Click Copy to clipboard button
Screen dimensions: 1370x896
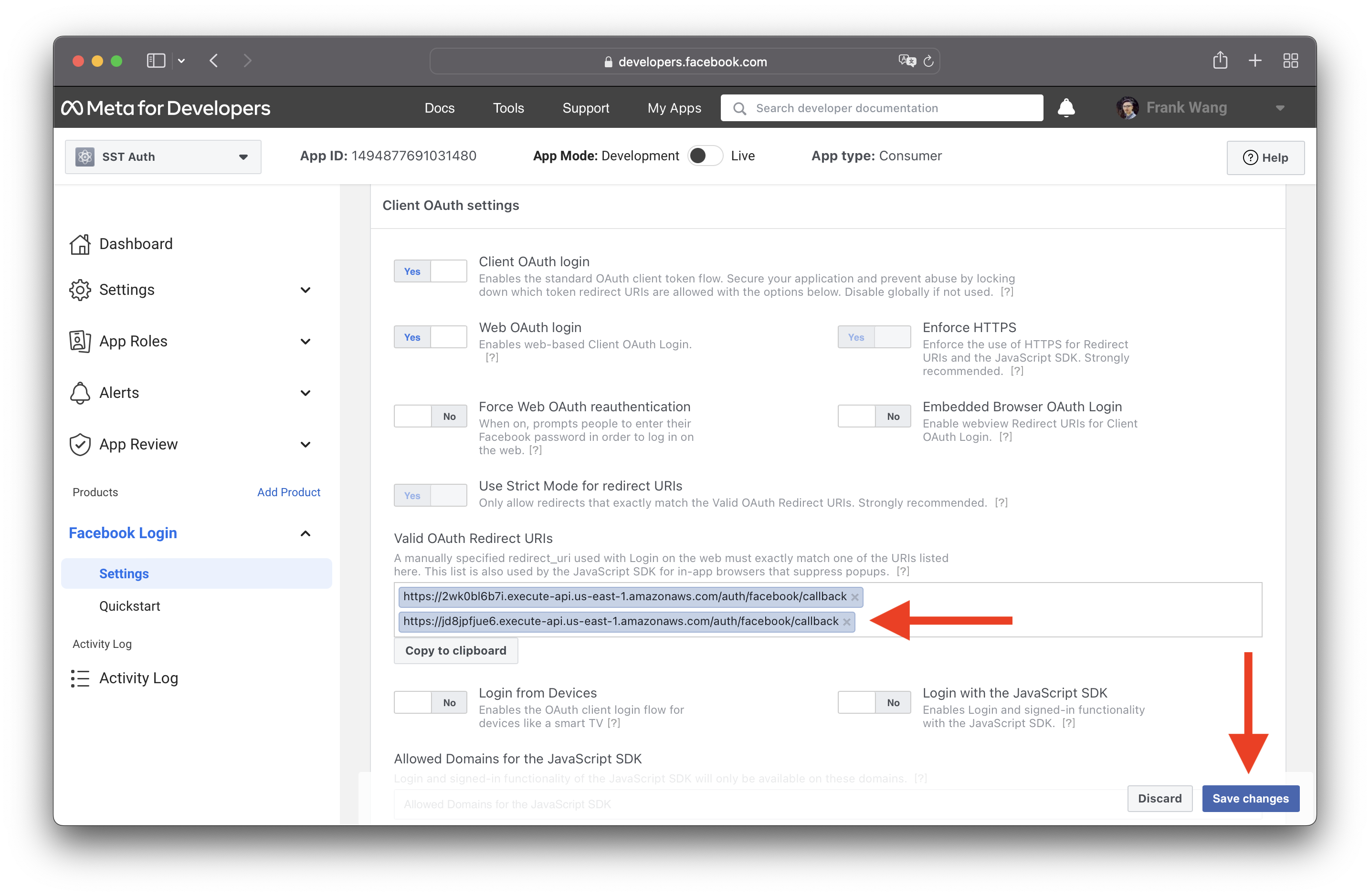coord(455,651)
